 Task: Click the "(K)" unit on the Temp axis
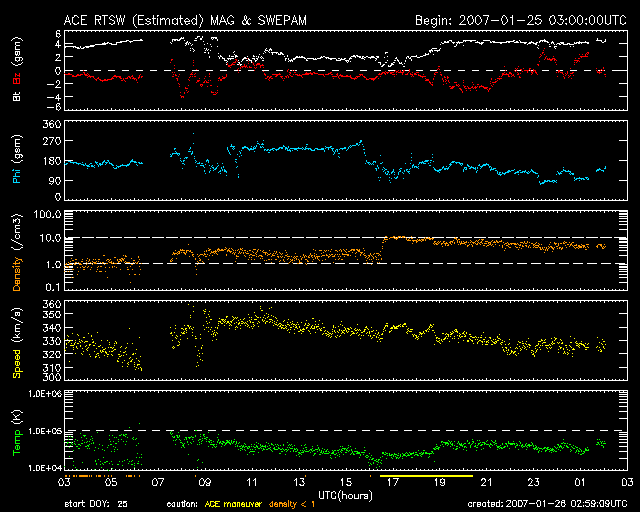17,417
